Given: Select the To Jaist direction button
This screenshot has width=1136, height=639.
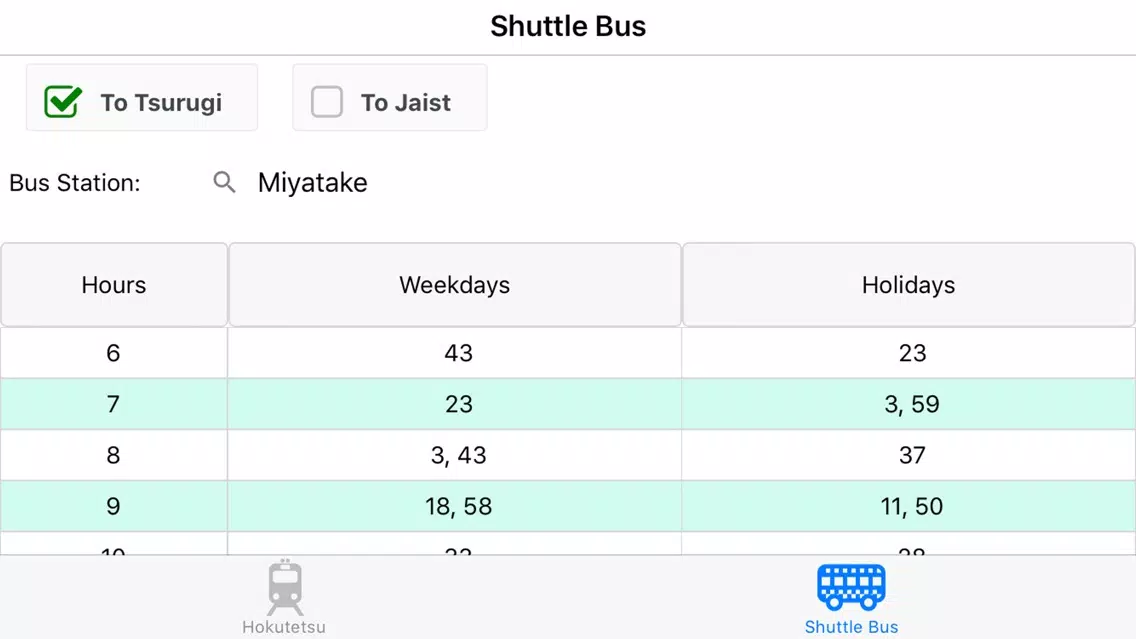Looking at the screenshot, I should point(390,98).
